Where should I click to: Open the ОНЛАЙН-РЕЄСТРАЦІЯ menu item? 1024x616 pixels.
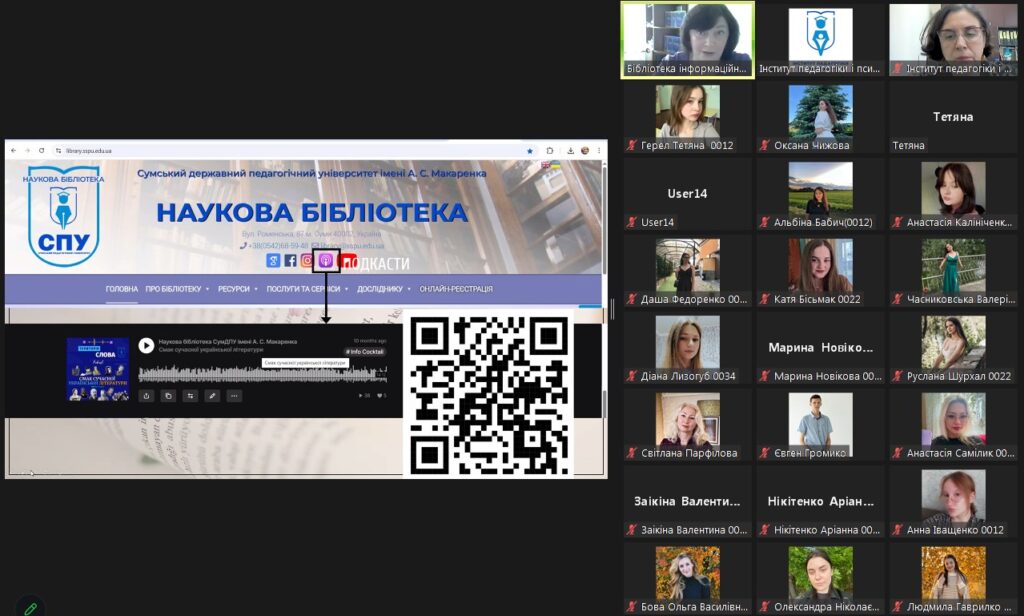pos(456,289)
